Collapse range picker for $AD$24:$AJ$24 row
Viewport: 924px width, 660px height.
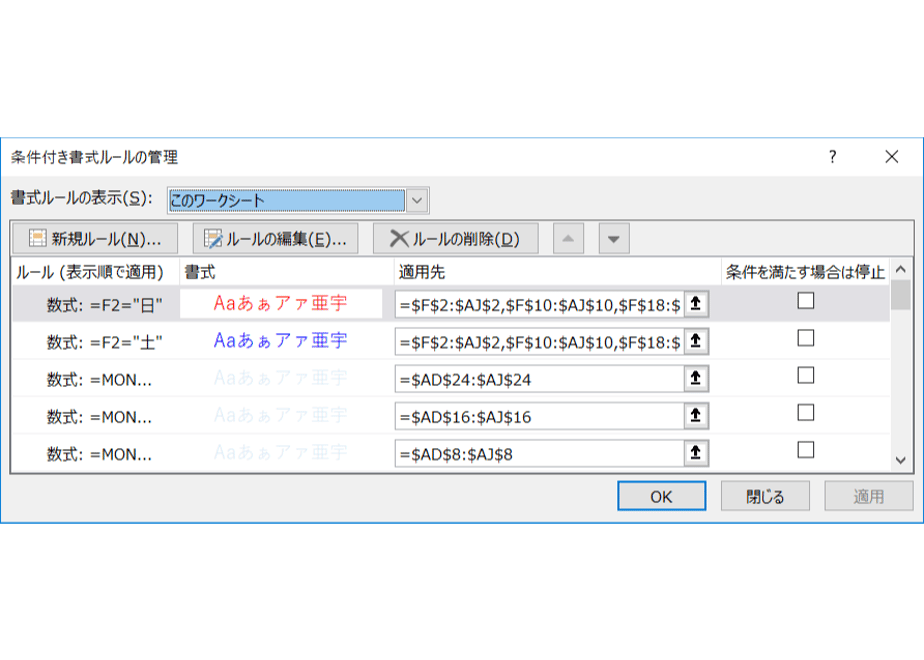click(696, 379)
